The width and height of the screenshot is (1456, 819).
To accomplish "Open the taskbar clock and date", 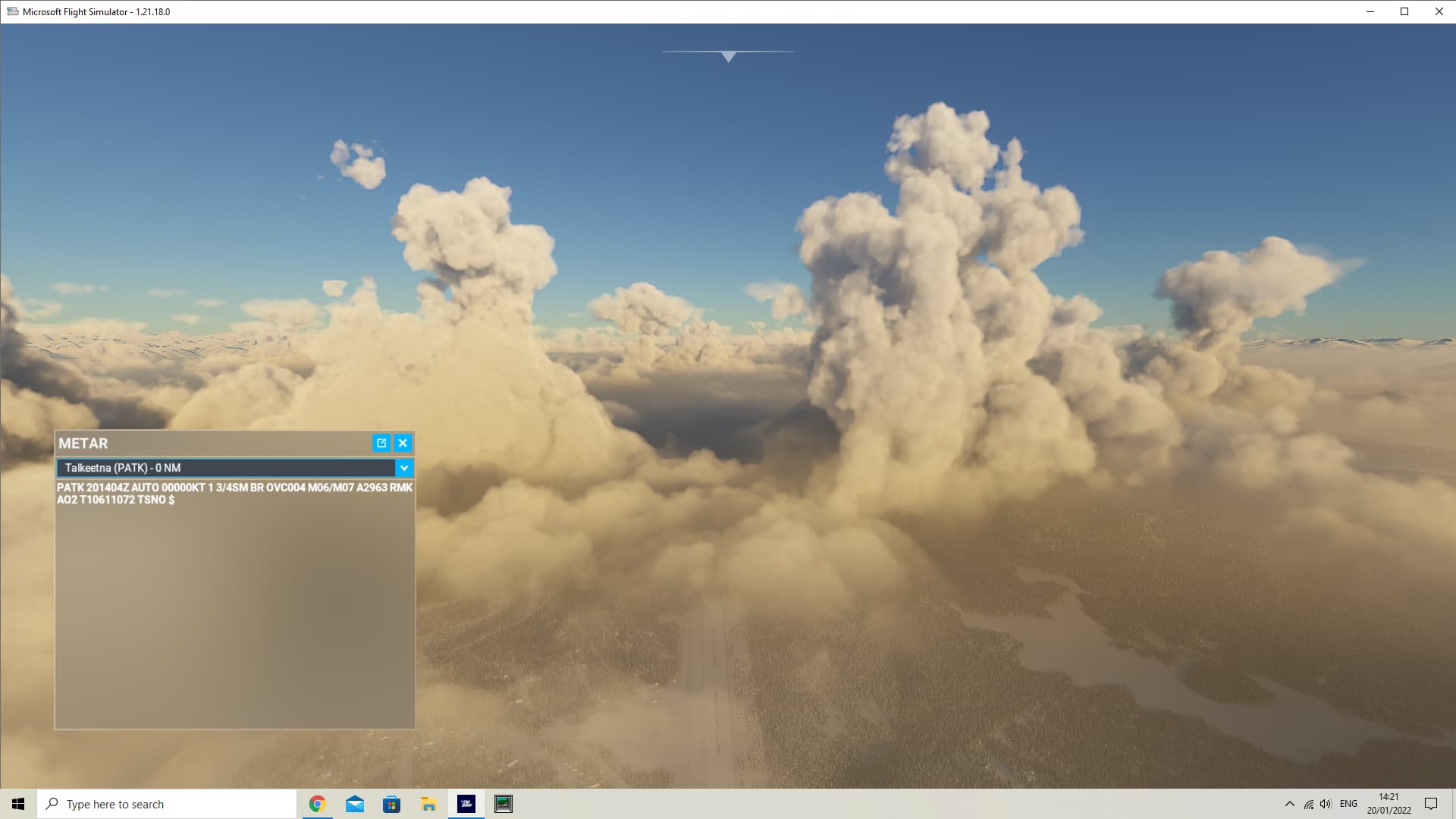I will tap(1389, 804).
